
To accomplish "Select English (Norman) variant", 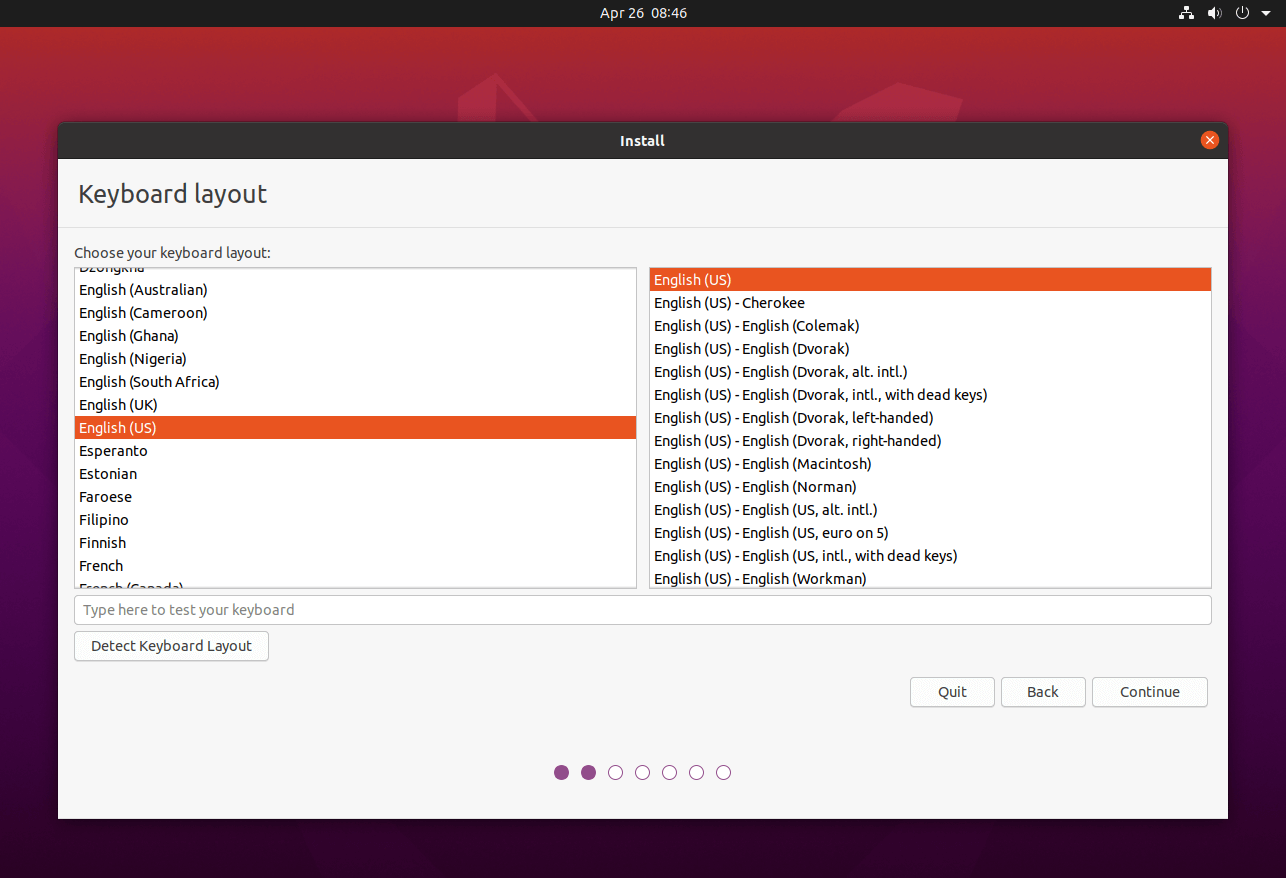I will pyautogui.click(x=930, y=487).
